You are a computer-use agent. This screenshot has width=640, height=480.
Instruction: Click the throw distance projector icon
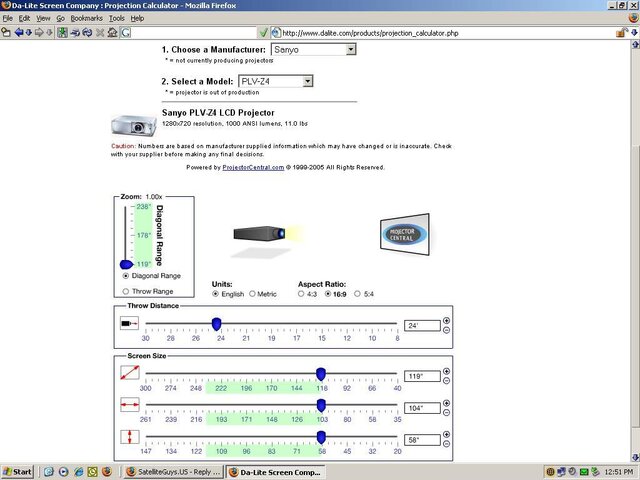pyautogui.click(x=129, y=324)
